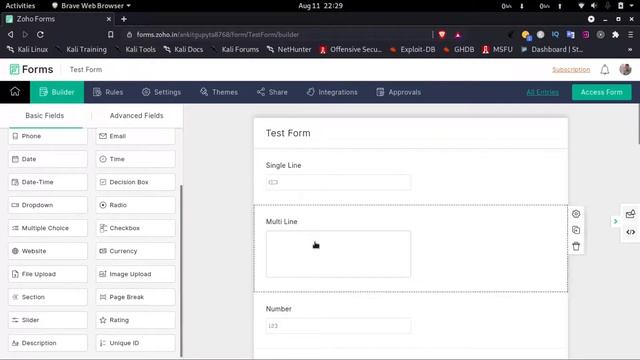
Task: Open the Subscription link
Action: tap(571, 70)
